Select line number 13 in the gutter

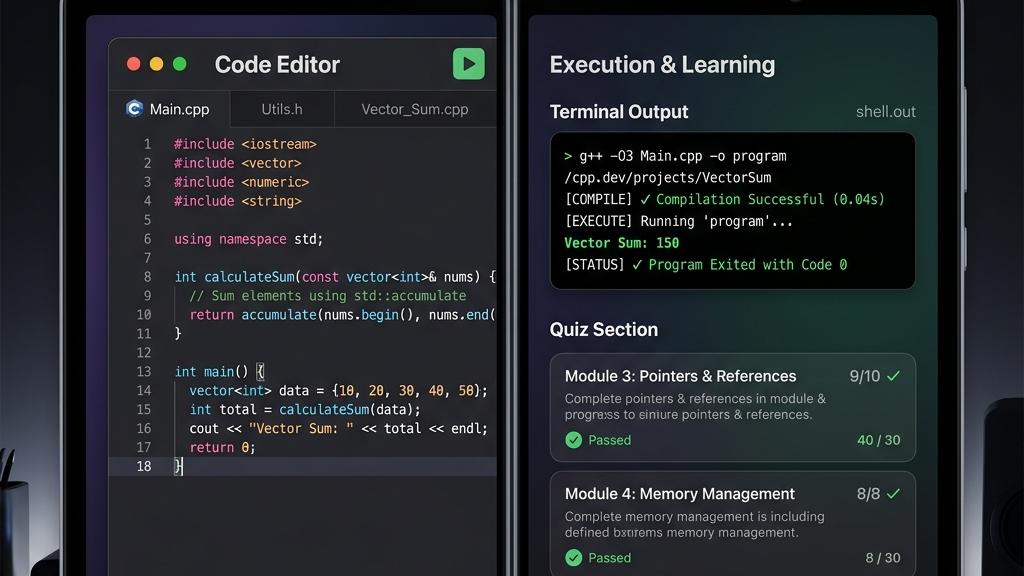(x=144, y=372)
